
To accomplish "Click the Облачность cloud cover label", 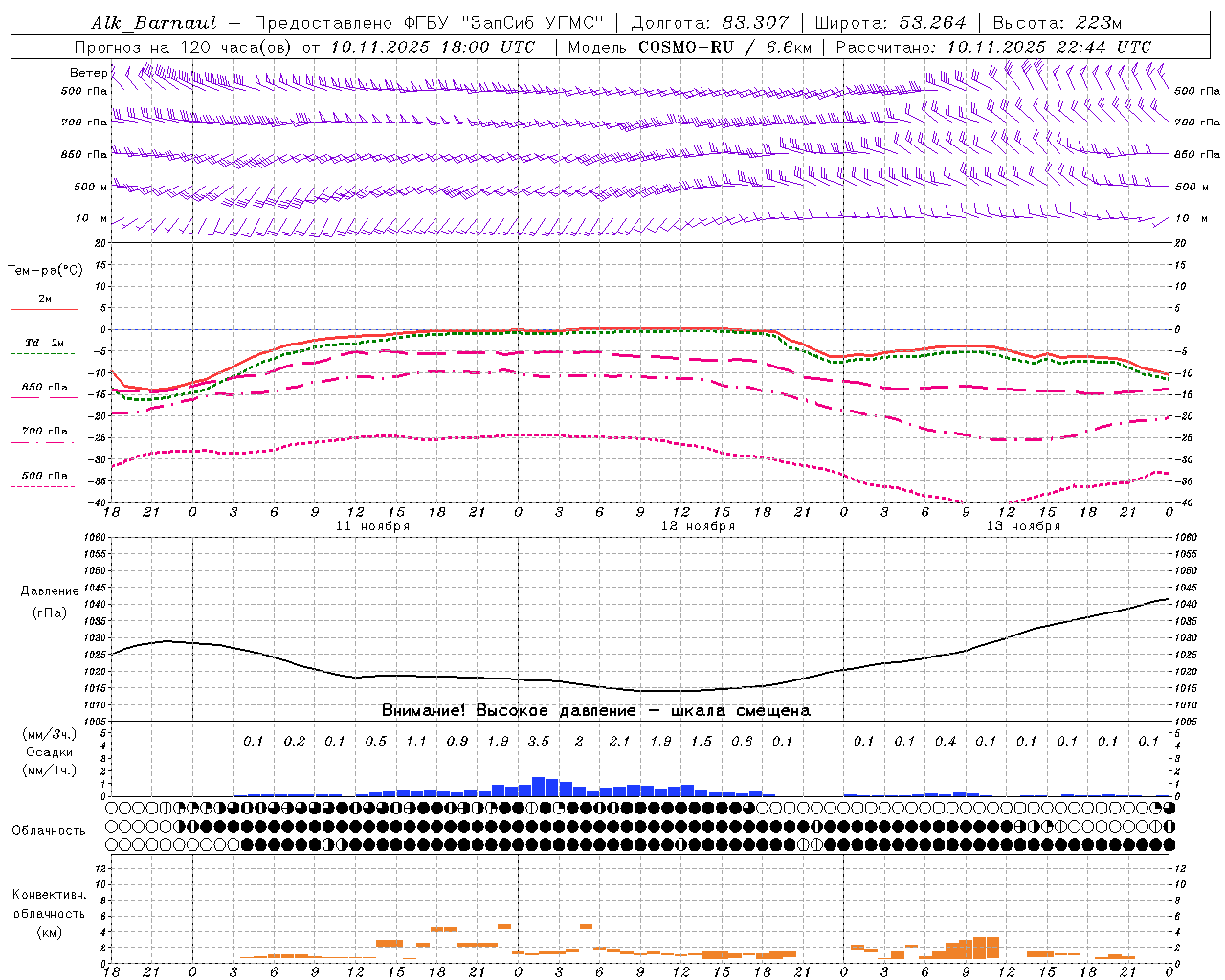I will (x=49, y=831).
